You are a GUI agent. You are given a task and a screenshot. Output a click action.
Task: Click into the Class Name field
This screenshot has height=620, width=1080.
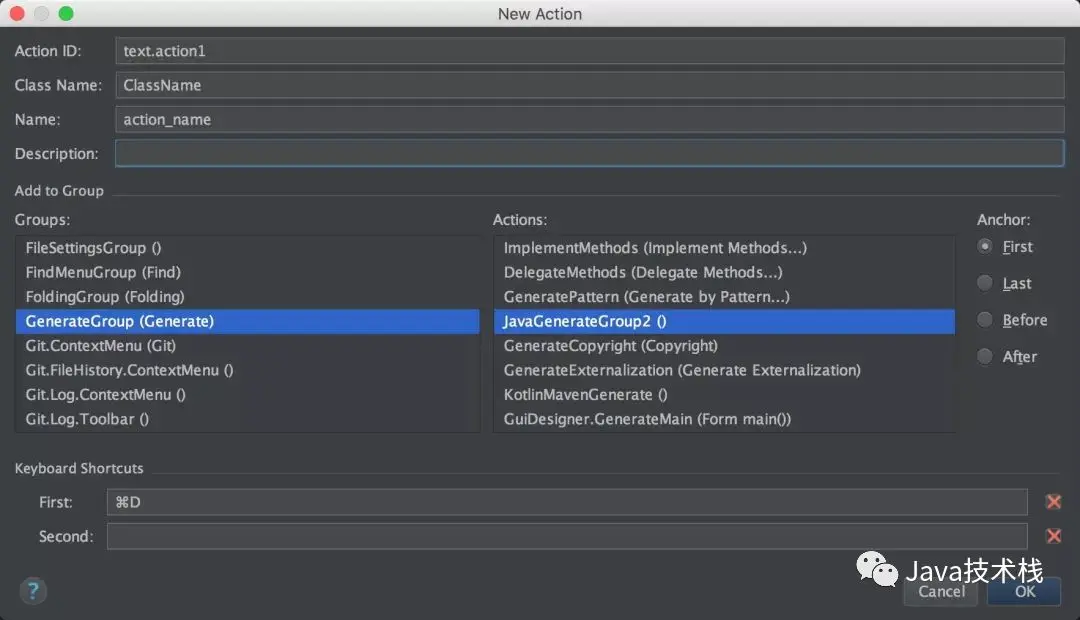pyautogui.click(x=589, y=85)
